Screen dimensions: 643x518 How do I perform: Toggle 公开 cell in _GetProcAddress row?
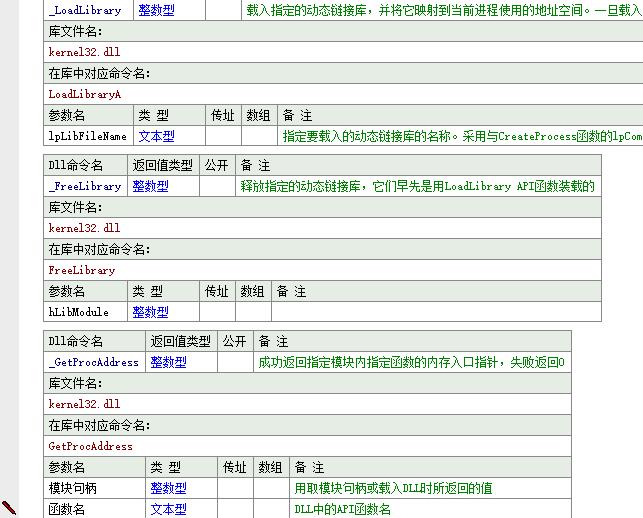tap(235, 362)
